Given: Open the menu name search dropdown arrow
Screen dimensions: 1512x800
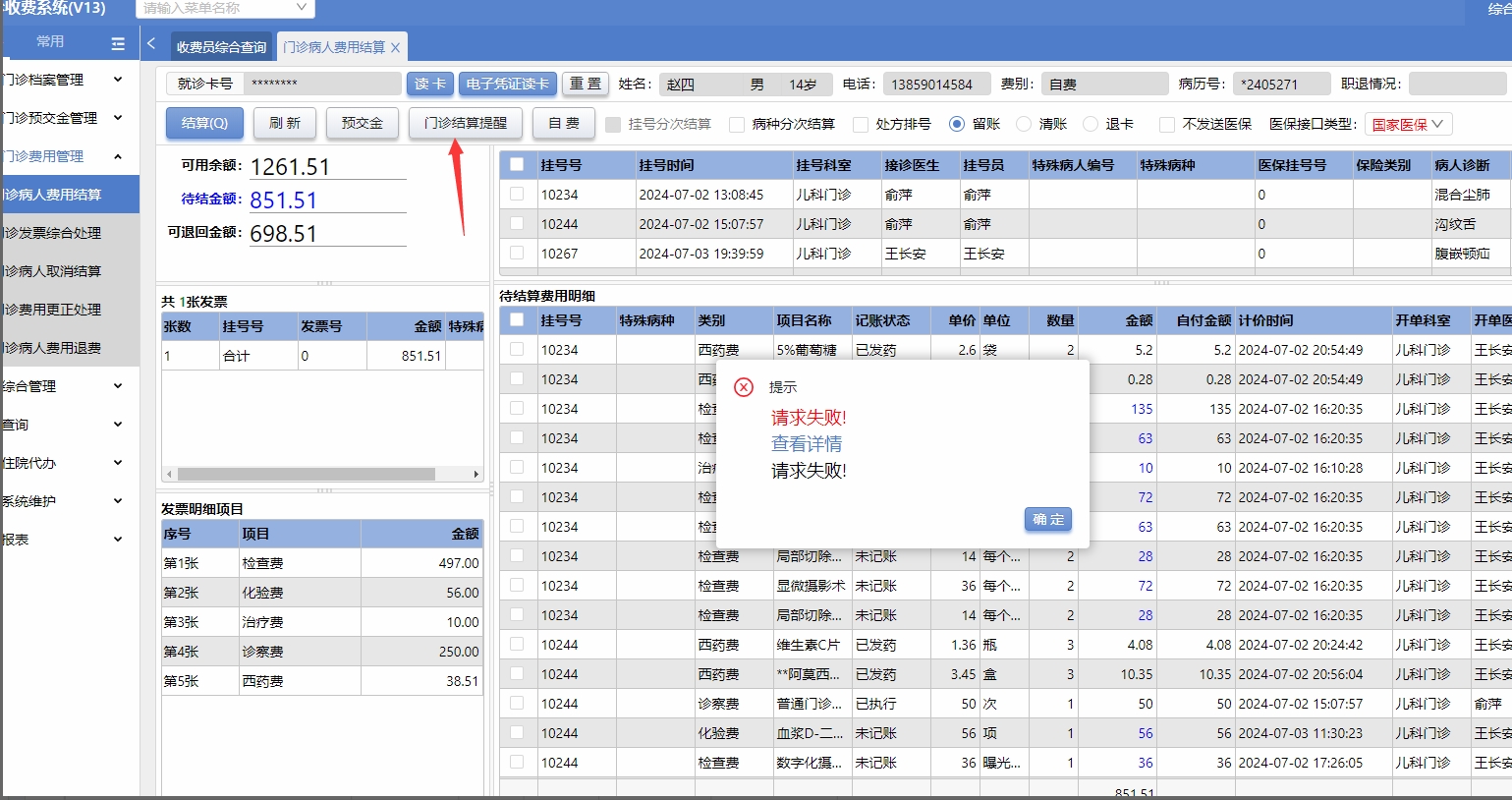Looking at the screenshot, I should 302,8.
